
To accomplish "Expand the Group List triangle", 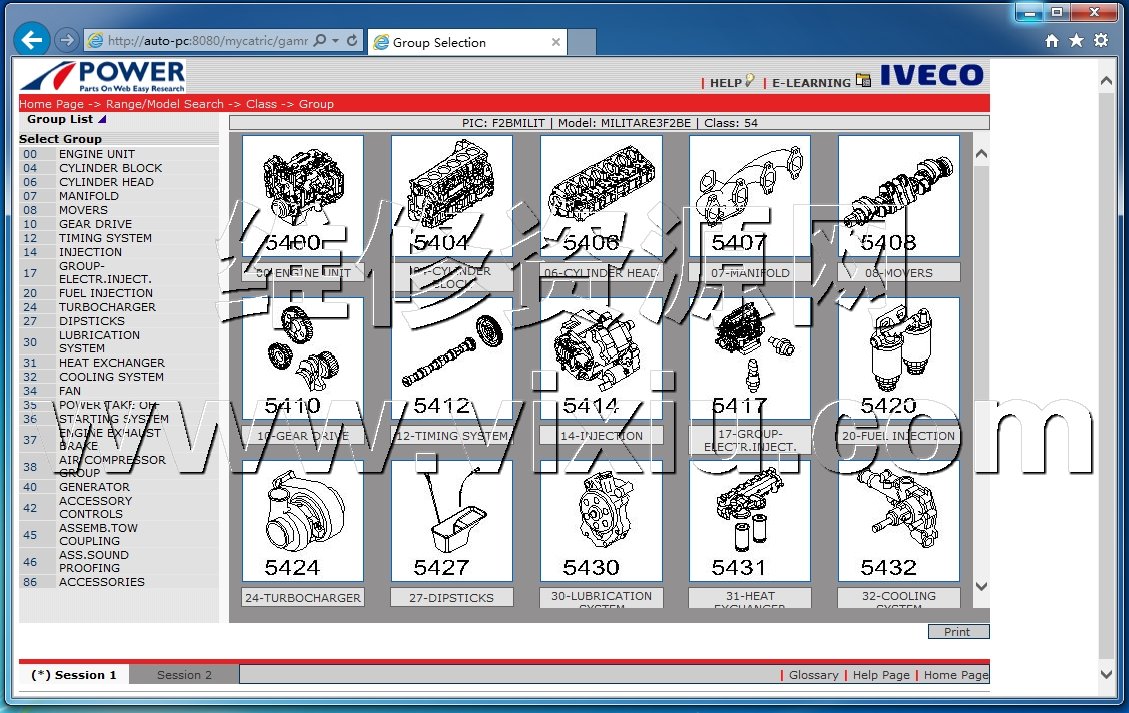I will (x=102, y=119).
